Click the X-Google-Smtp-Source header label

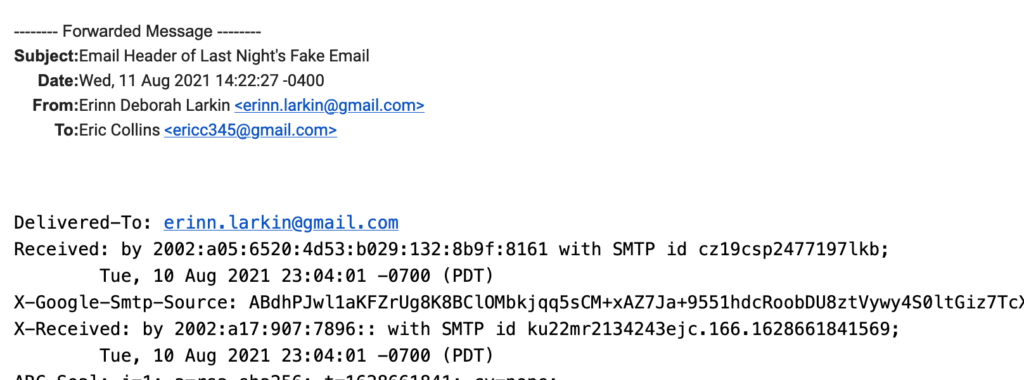126,303
